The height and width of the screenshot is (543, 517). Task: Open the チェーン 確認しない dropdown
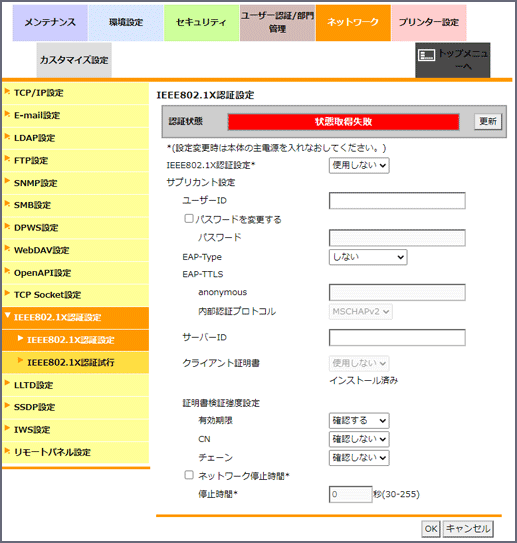pos(359,458)
